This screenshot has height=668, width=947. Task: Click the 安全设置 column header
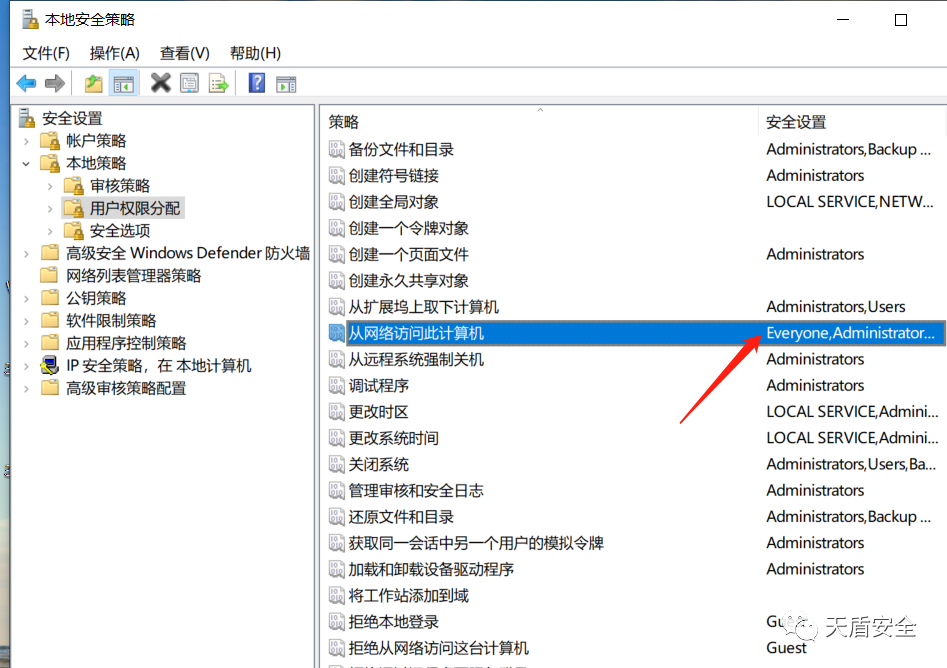click(x=796, y=122)
